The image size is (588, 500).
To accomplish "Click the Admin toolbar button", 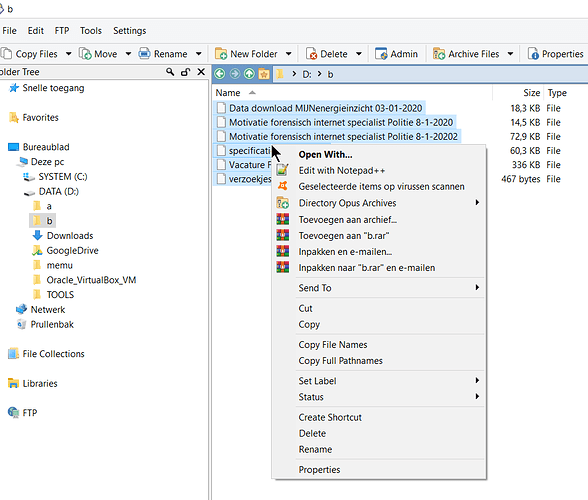I will 397,54.
